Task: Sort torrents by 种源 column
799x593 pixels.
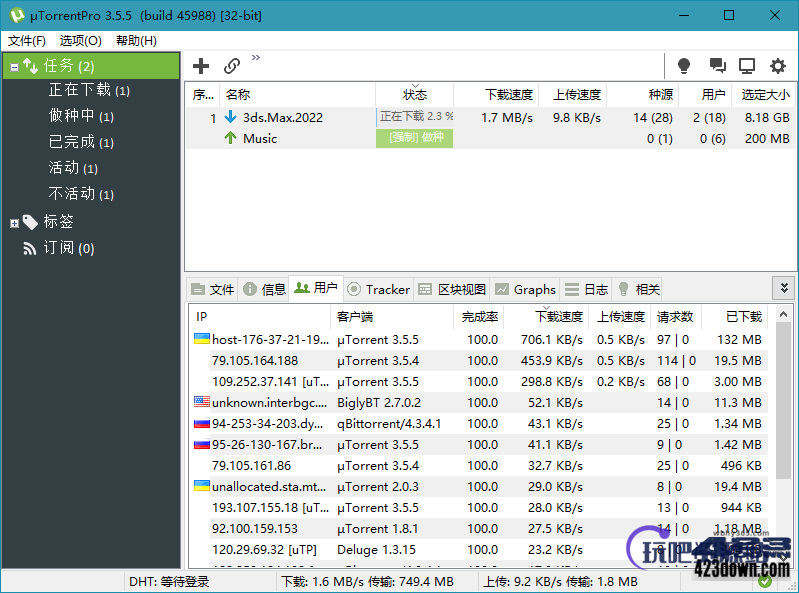Action: click(642, 95)
